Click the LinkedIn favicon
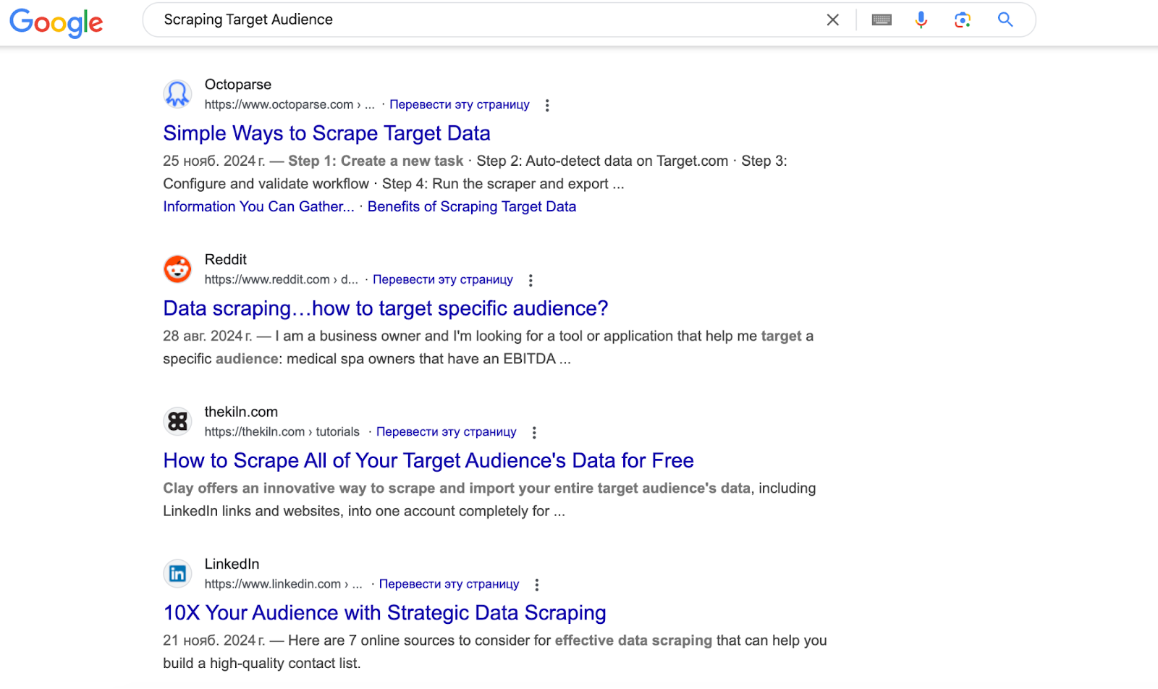 pyautogui.click(x=177, y=573)
